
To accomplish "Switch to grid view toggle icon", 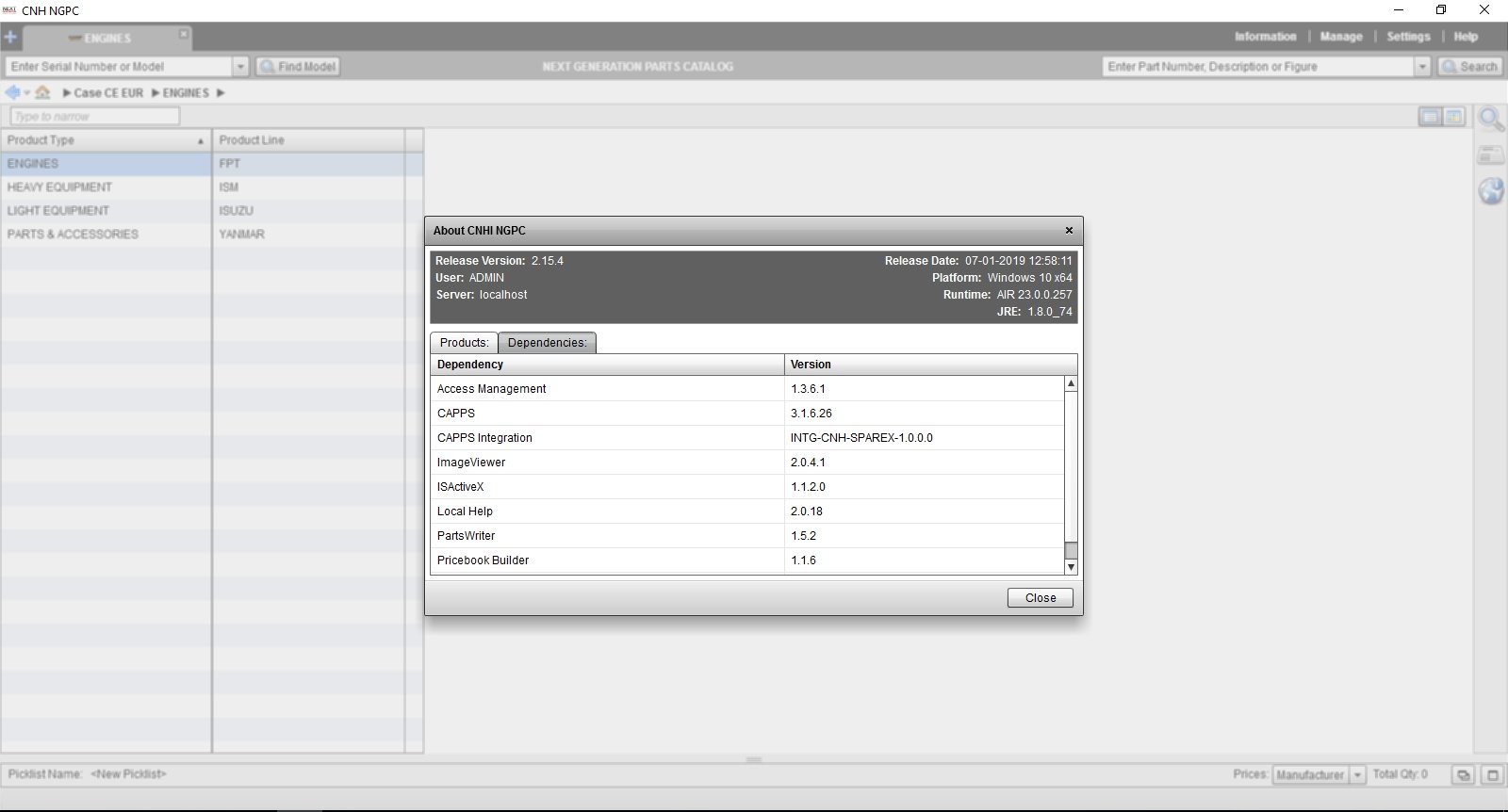I will [x=1454, y=117].
